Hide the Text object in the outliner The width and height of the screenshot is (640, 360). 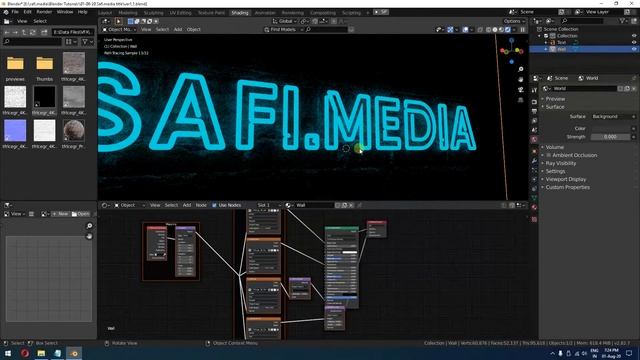point(634,42)
